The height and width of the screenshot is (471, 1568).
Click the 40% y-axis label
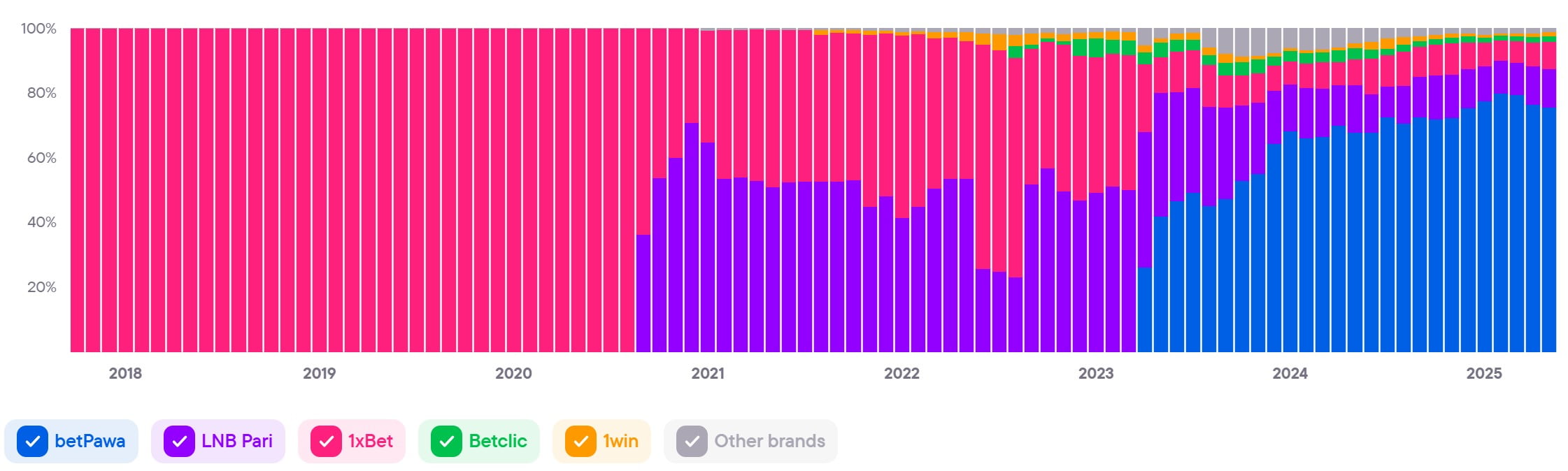click(x=41, y=222)
